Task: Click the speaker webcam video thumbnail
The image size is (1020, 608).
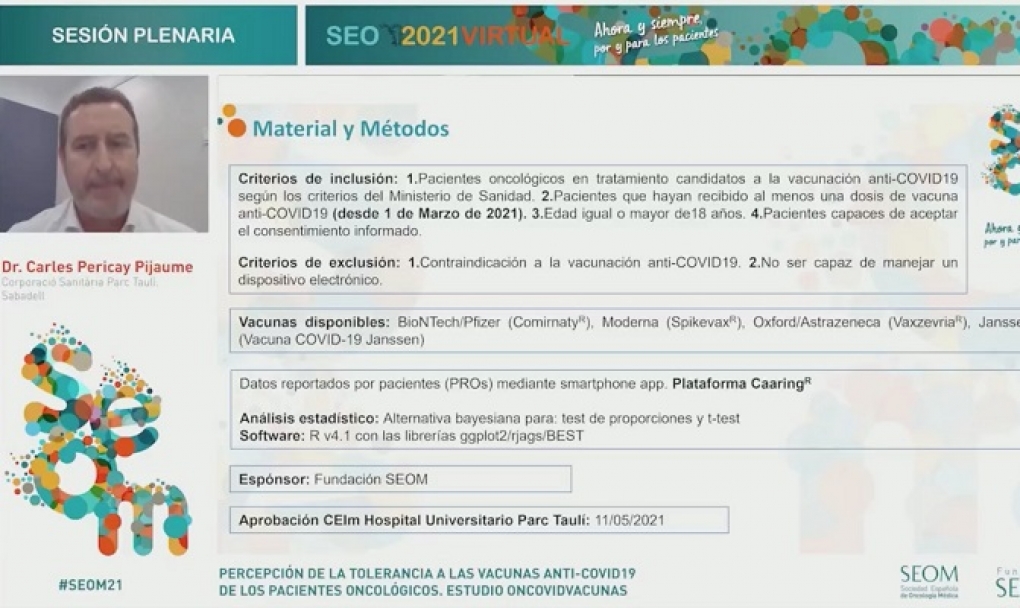Action: pos(104,154)
